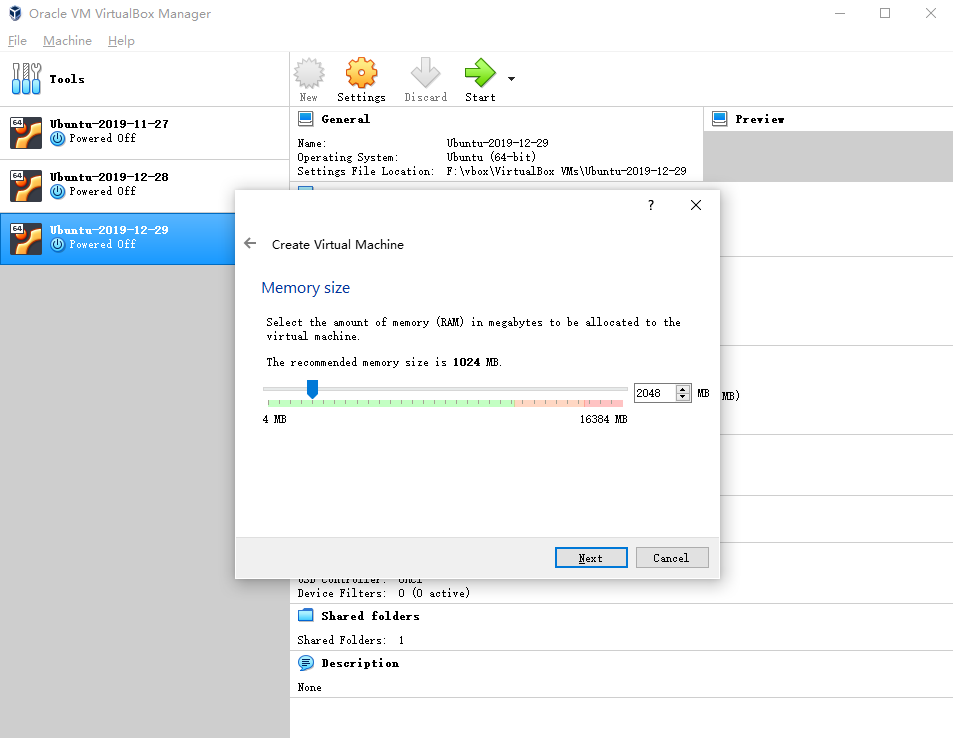Expand the Start button dropdown arrow
The height and width of the screenshot is (738, 953).
tap(511, 79)
